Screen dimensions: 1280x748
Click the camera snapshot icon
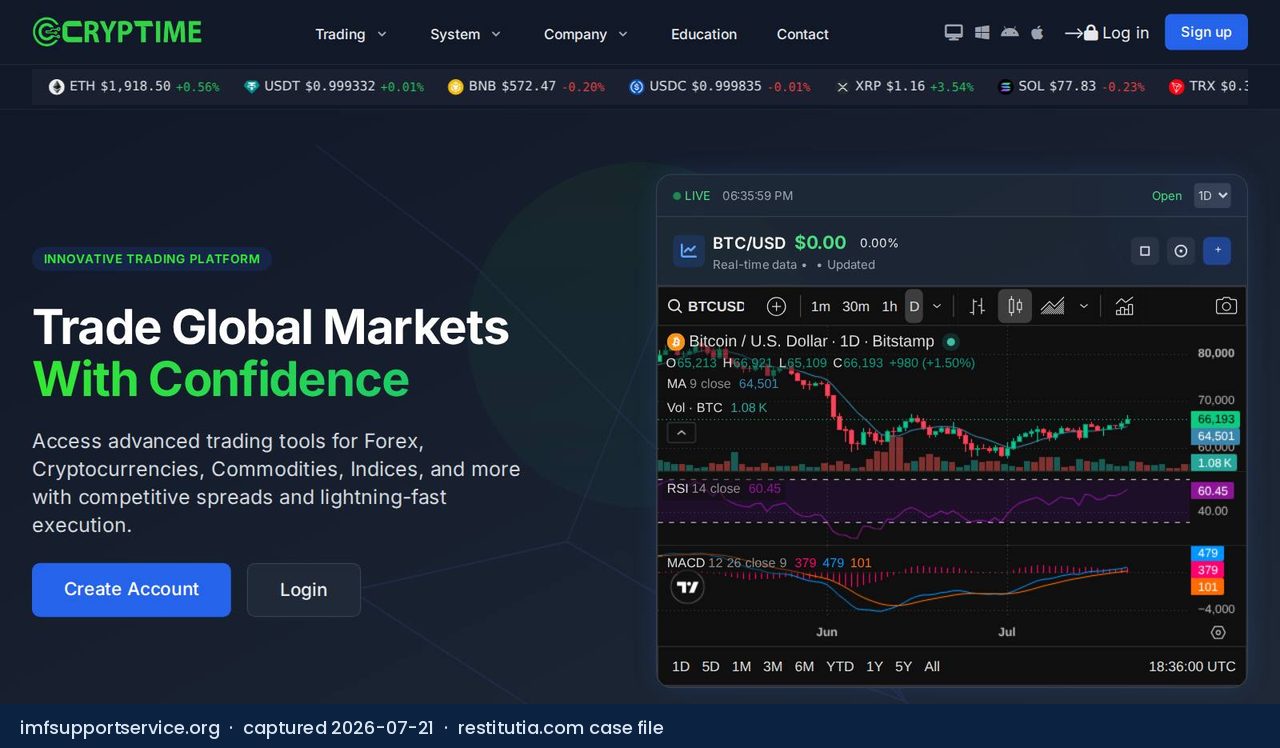1226,306
